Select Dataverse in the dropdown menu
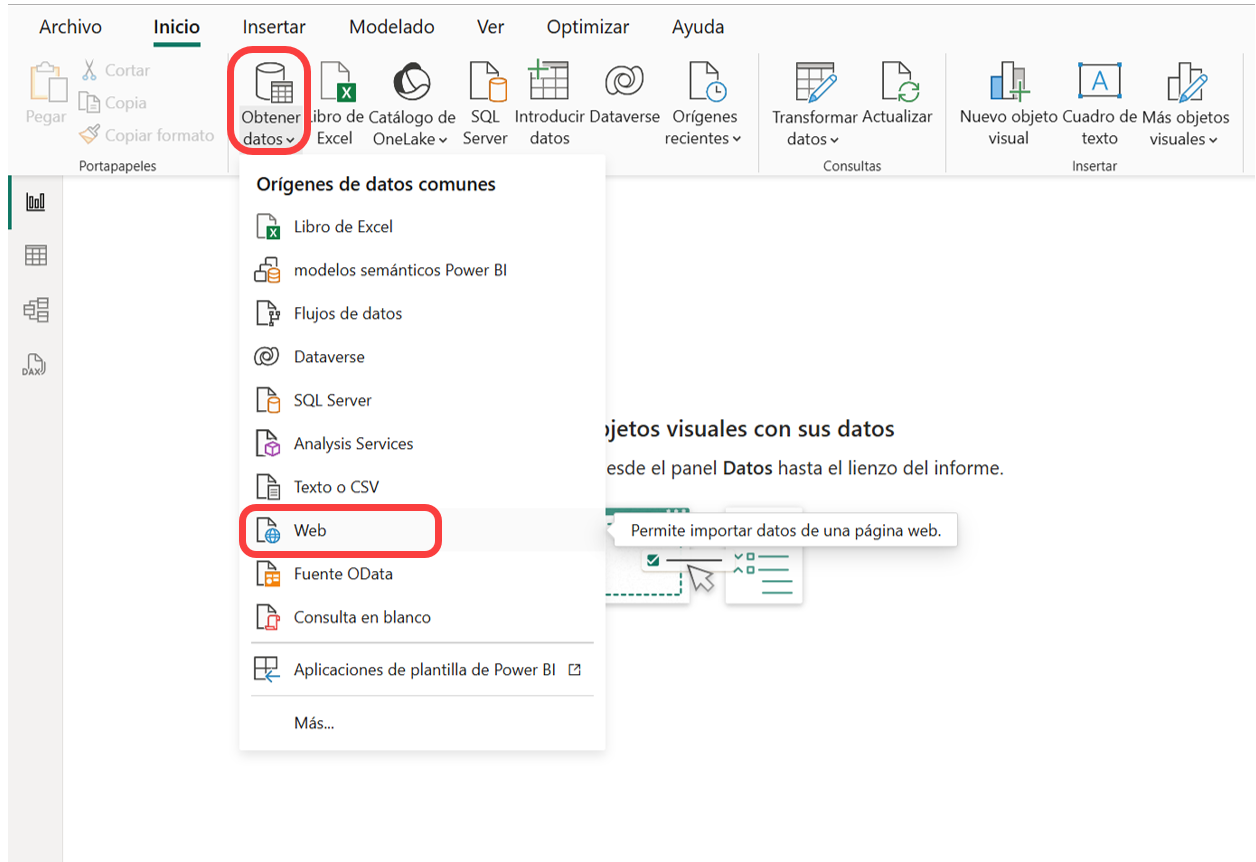This screenshot has height=862, width=1256. 422,357
